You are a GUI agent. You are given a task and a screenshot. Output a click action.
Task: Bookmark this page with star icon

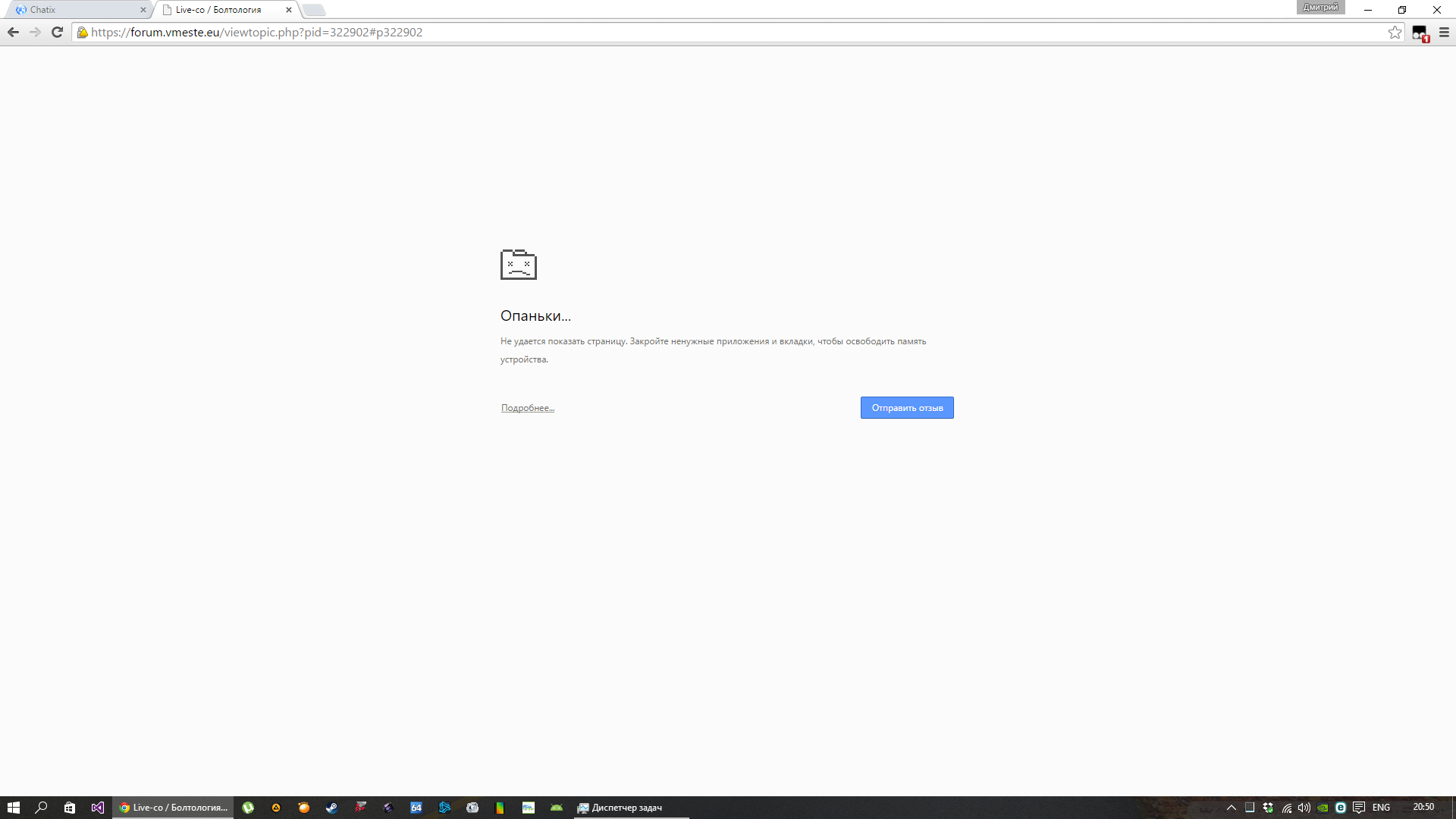[1395, 32]
